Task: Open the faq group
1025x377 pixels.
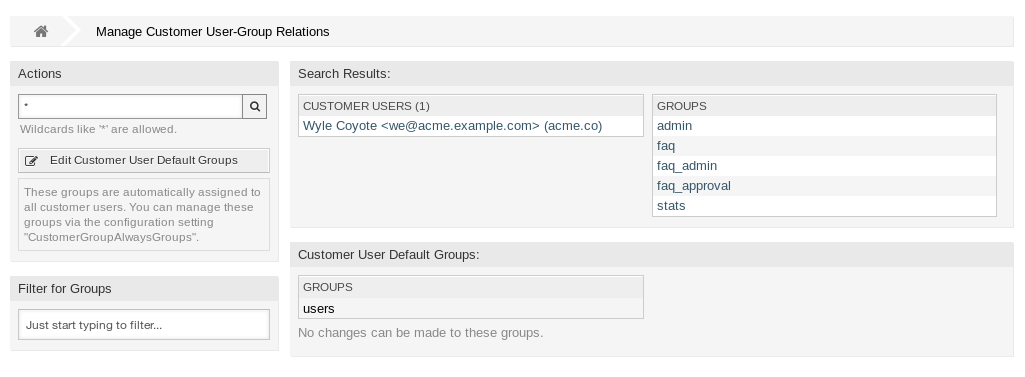Action: coord(665,146)
